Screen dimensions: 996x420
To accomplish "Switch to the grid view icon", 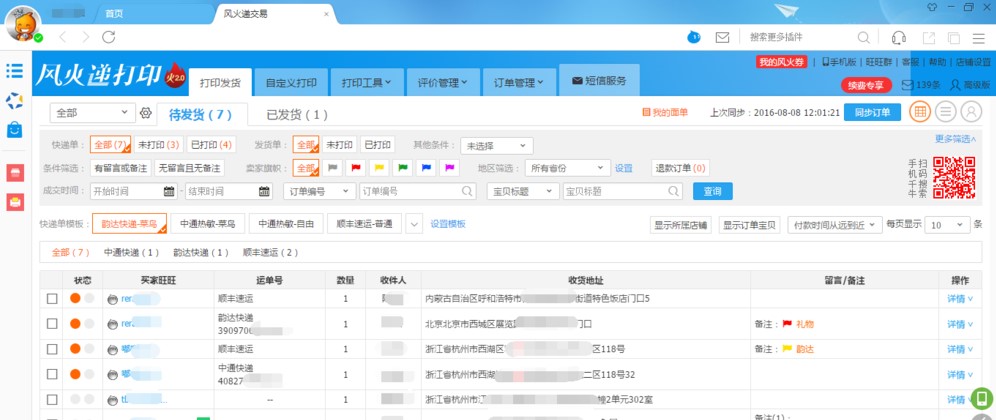I will [x=919, y=112].
